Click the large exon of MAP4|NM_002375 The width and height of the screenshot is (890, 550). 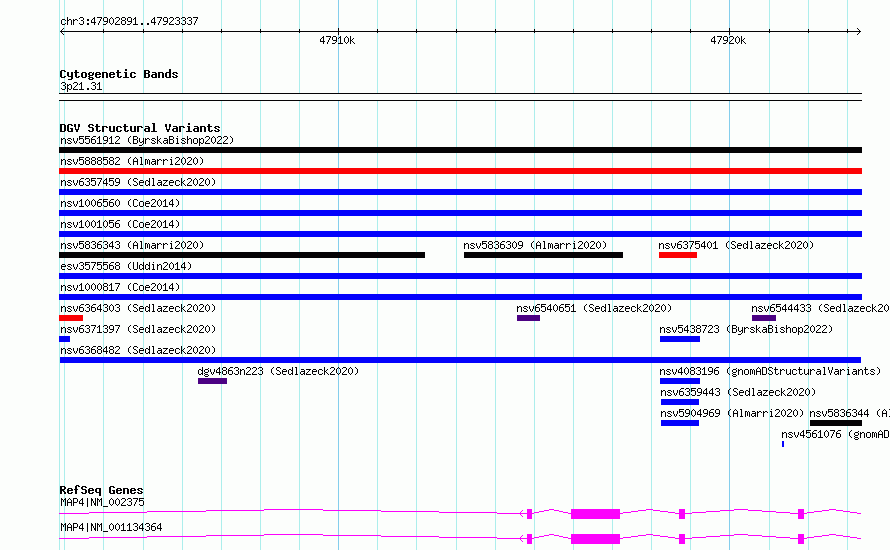point(595,514)
